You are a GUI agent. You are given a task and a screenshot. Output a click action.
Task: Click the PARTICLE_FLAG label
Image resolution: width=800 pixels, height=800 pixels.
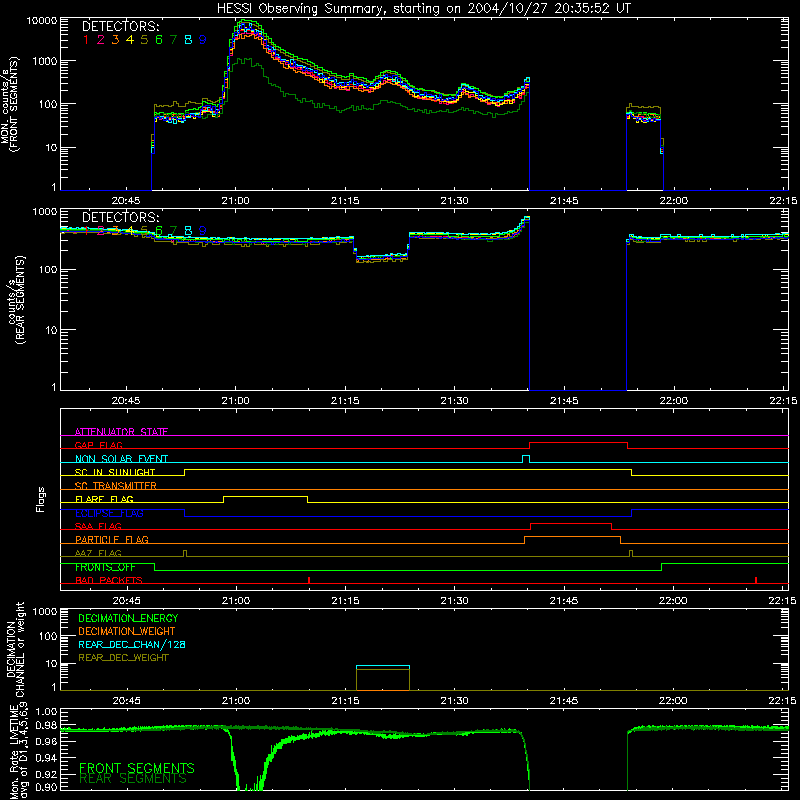click(112, 539)
